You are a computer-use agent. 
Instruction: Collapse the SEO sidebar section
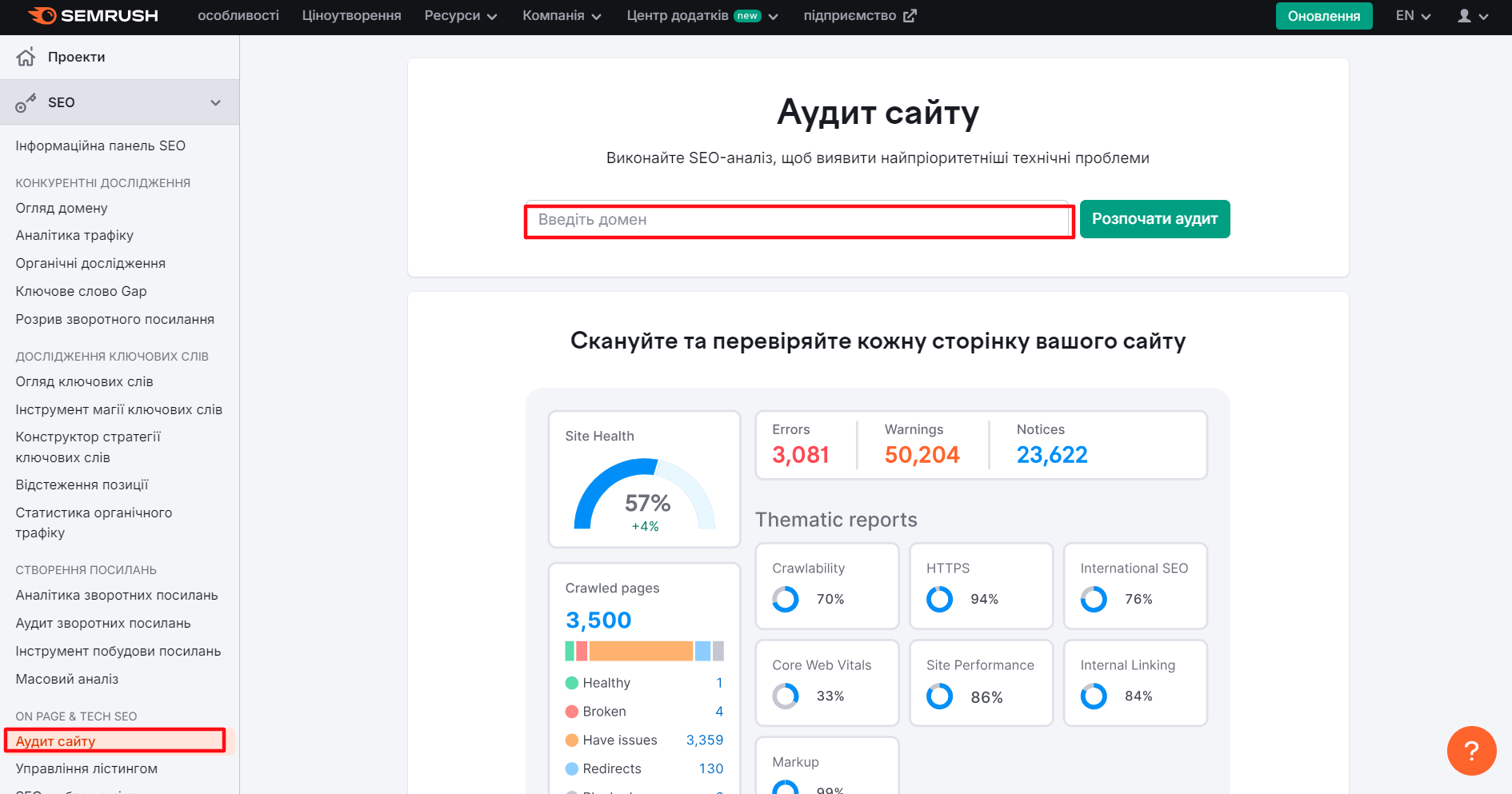click(x=215, y=102)
